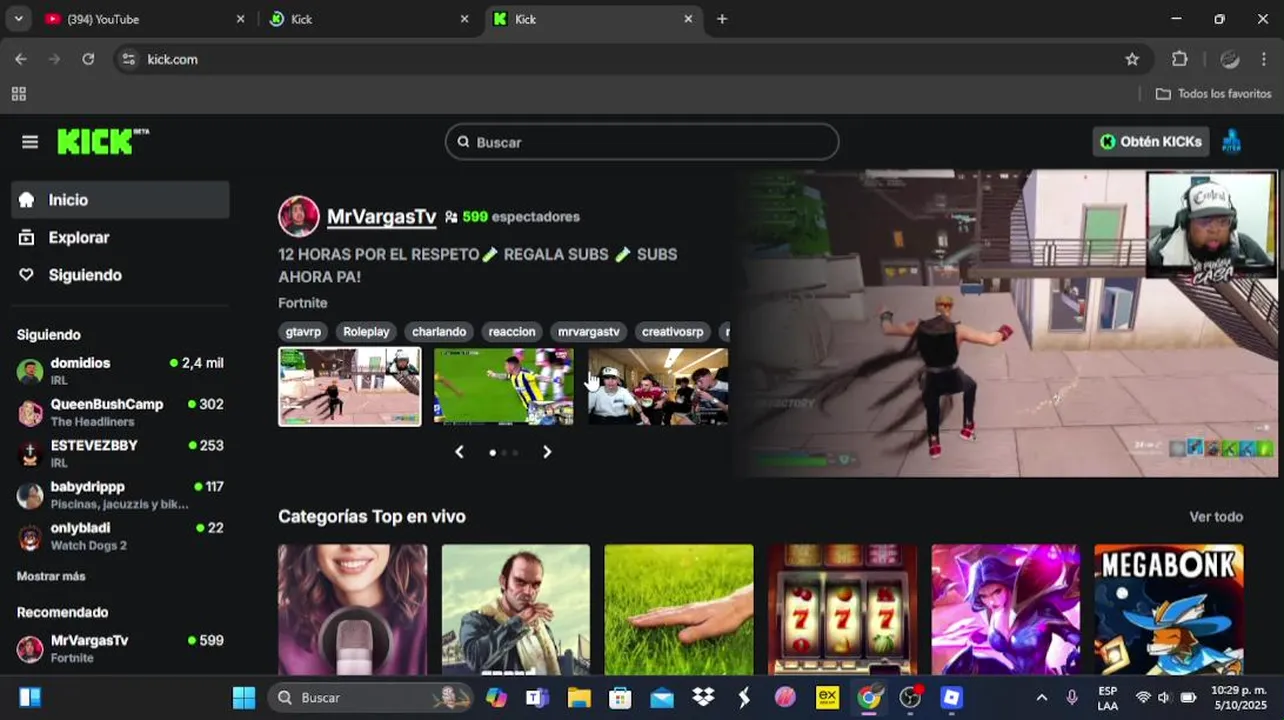The width and height of the screenshot is (1284, 720).
Task: Open the ESP LAA language switcher
Action: [x=1108, y=698]
